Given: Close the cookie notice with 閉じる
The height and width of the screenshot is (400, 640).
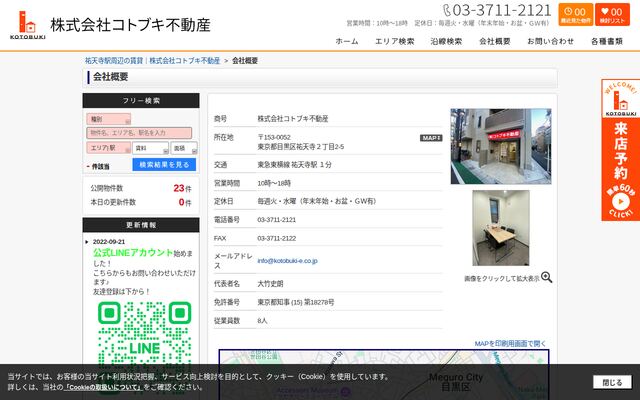Looking at the screenshot, I should 612,382.
